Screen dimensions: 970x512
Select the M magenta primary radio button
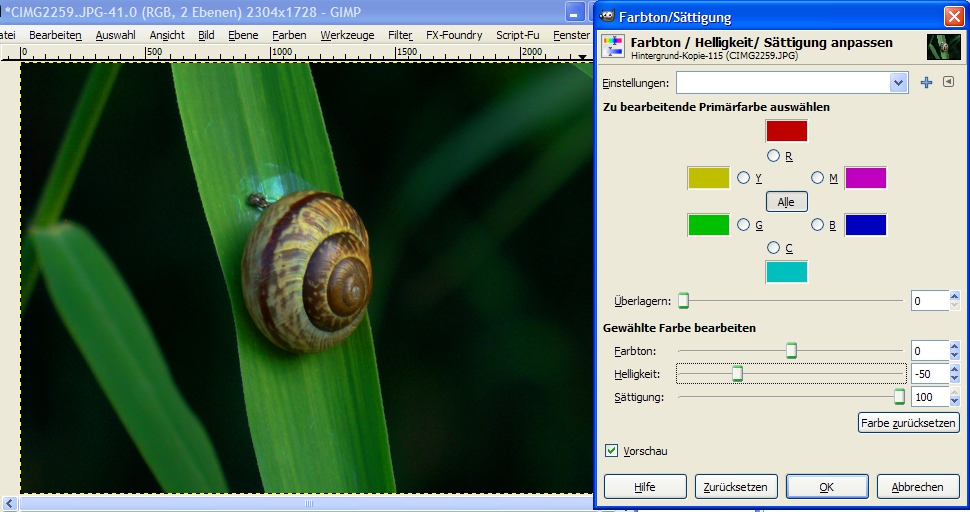pos(818,177)
